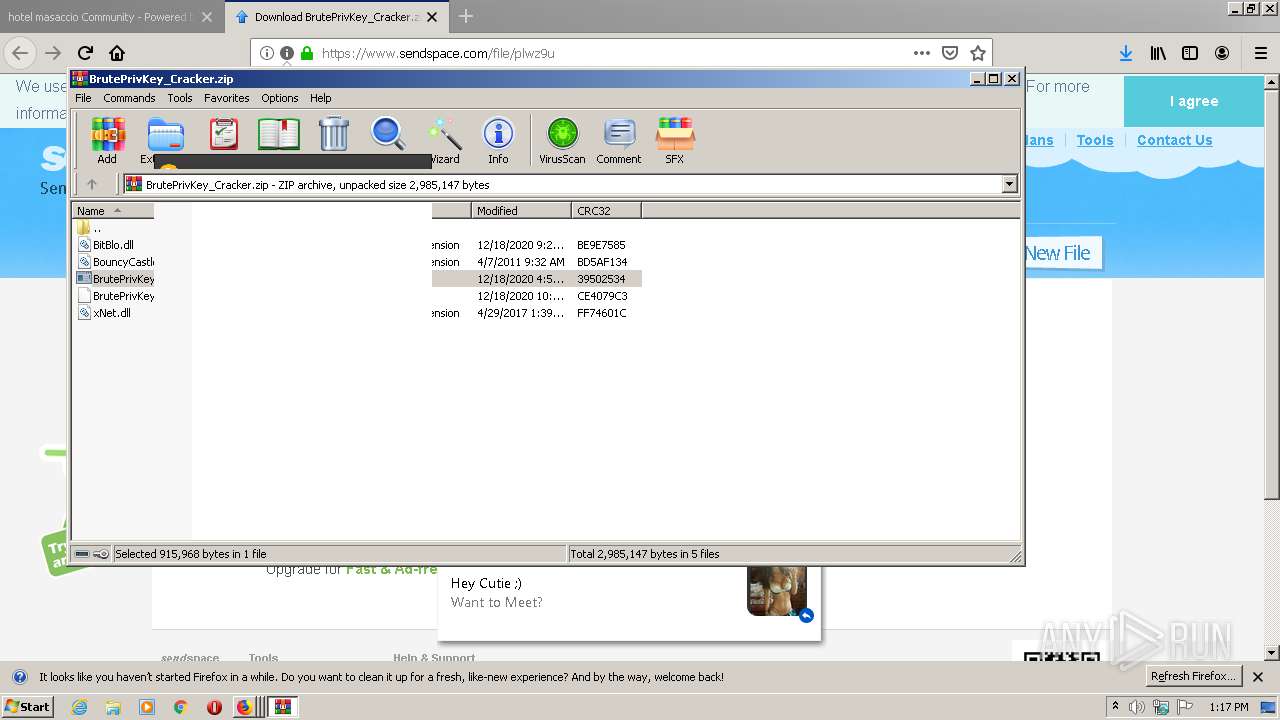Click the Find magnifier icon in WinRAR

pos(388,134)
